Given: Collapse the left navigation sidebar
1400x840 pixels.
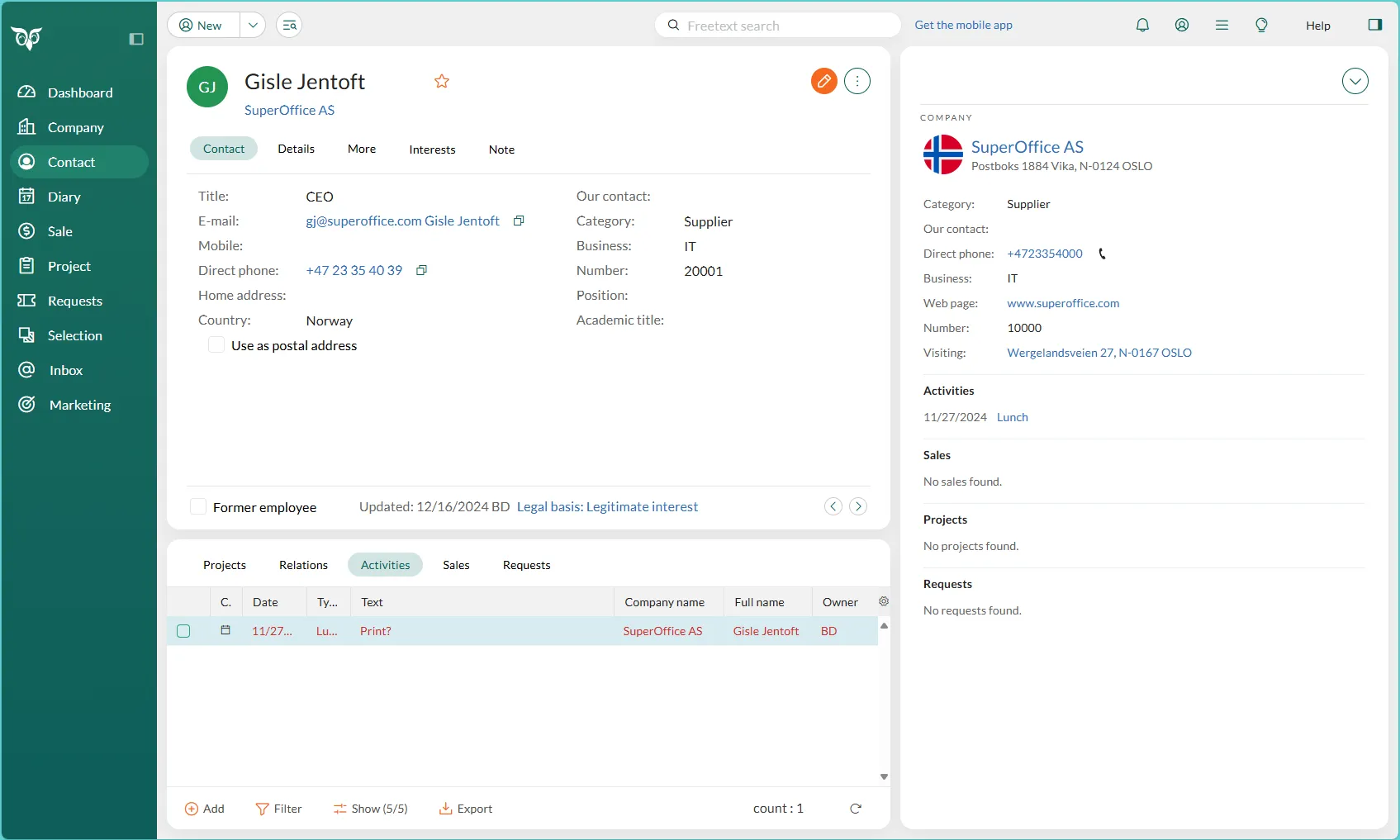Looking at the screenshot, I should [x=136, y=39].
